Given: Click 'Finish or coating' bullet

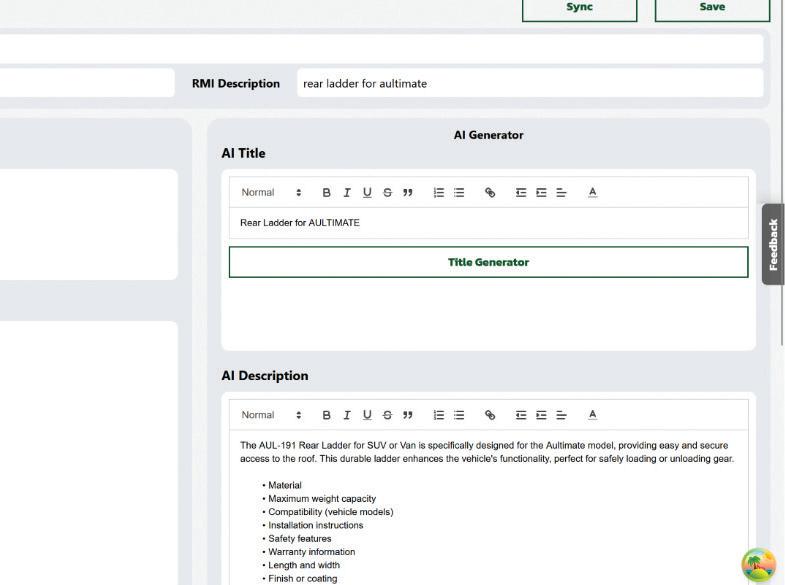Looking at the screenshot, I should [x=302, y=579].
